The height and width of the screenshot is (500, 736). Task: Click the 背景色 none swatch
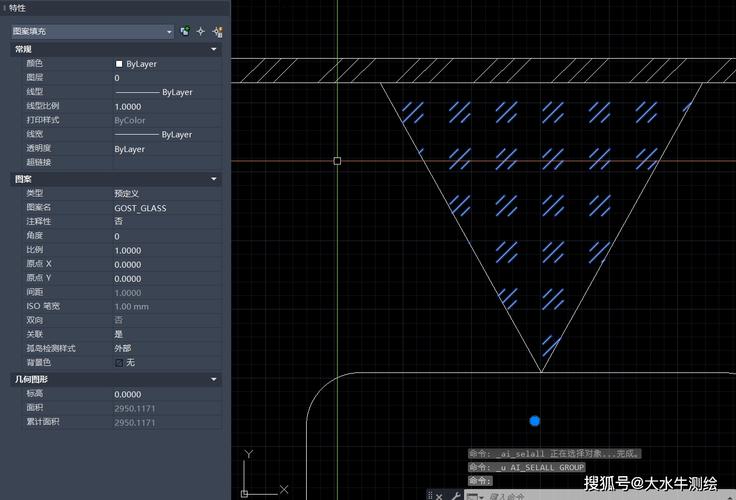tap(120, 362)
